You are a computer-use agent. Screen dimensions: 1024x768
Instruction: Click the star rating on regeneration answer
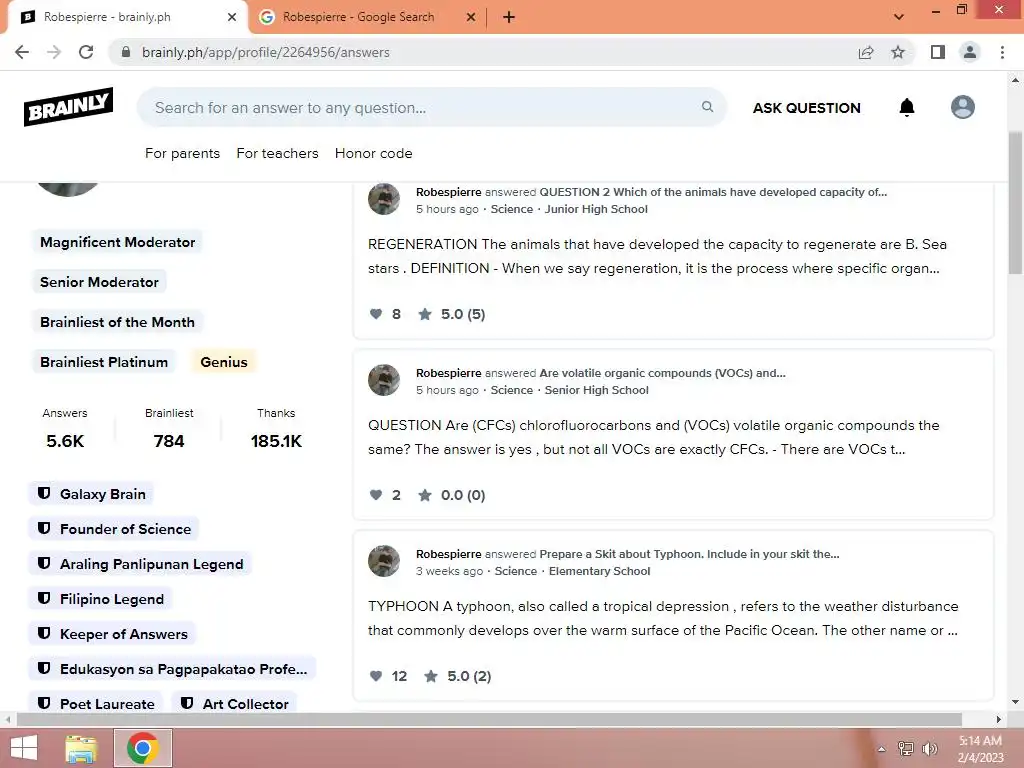(425, 314)
